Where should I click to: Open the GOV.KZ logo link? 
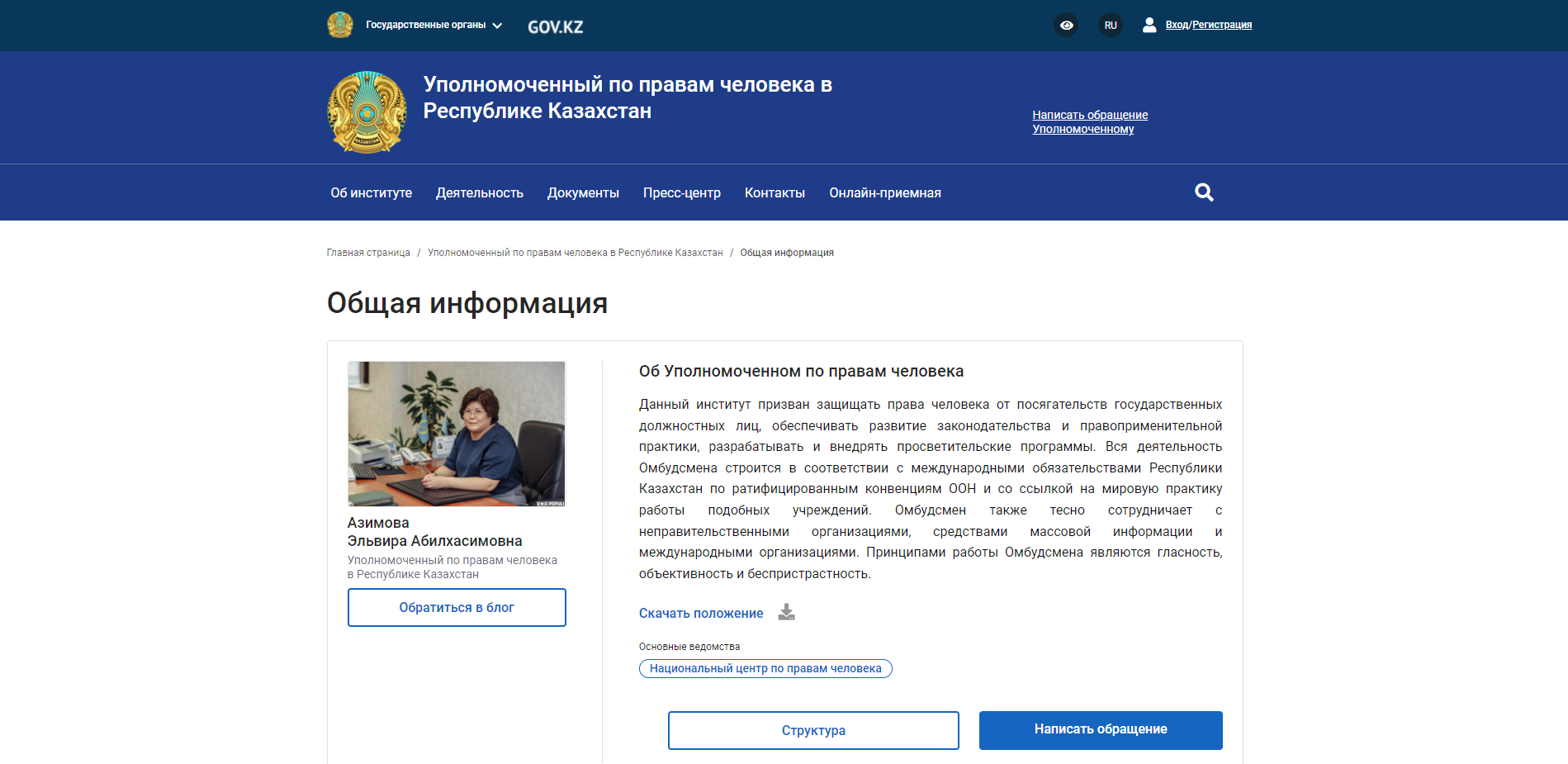(556, 26)
